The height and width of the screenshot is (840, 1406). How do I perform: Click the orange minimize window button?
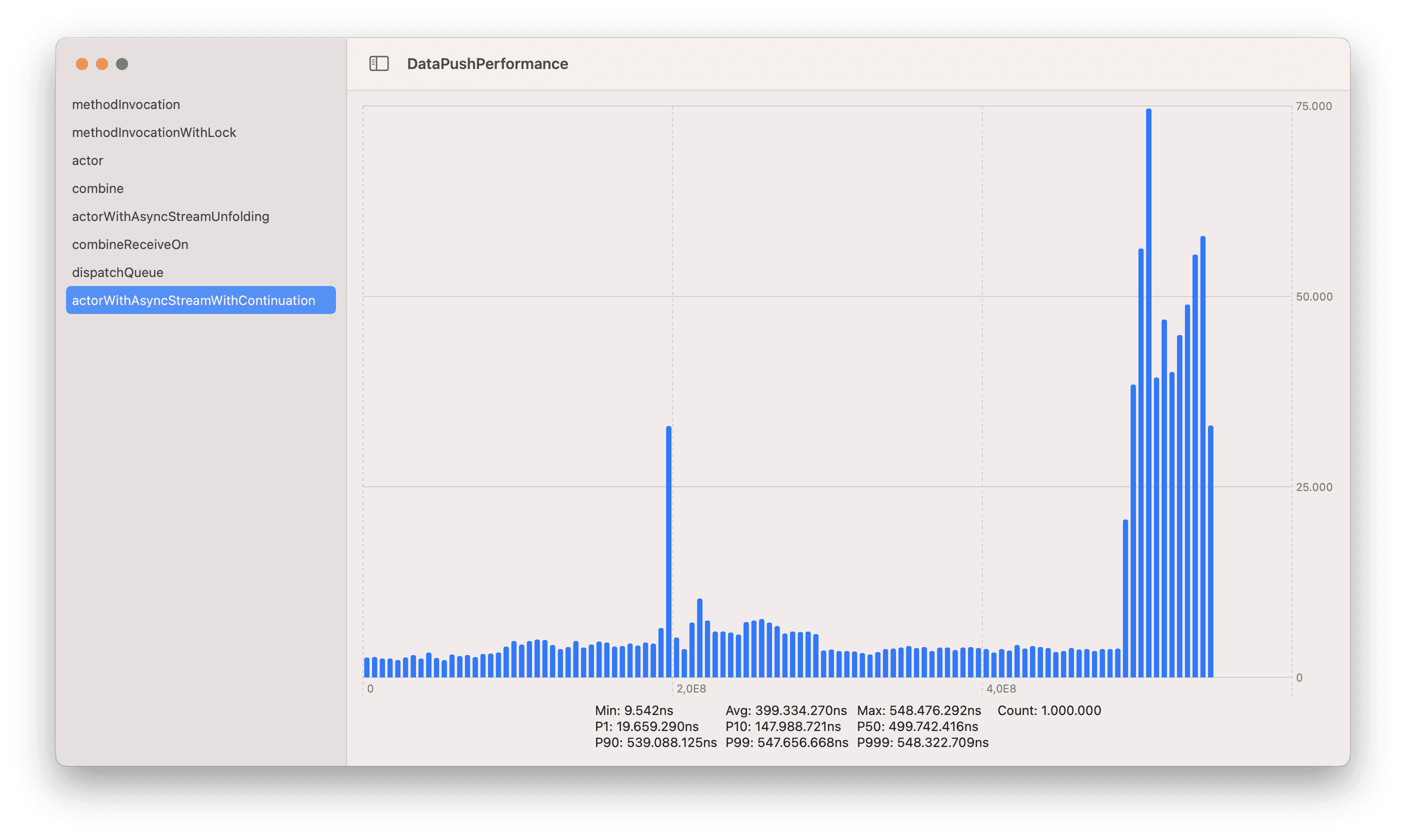[102, 64]
